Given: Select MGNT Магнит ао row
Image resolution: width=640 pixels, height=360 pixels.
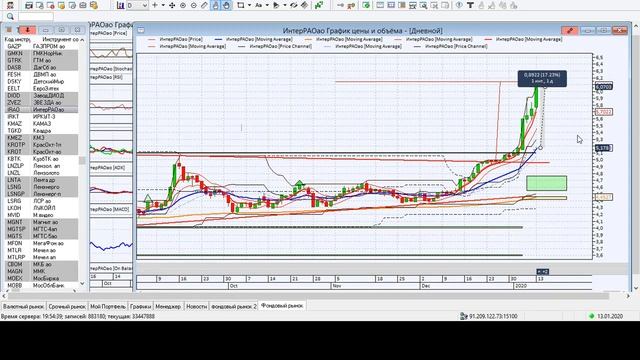Looking at the screenshot, I should tap(41, 222).
